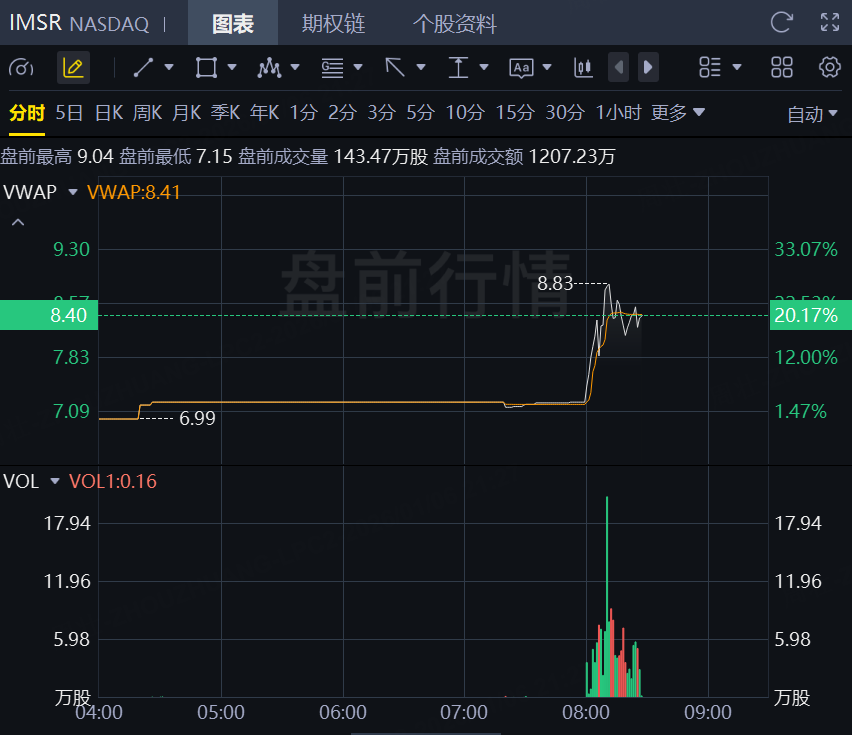Expand wave pattern tool dropdown
Viewport: 852px width, 735px height.
point(295,67)
